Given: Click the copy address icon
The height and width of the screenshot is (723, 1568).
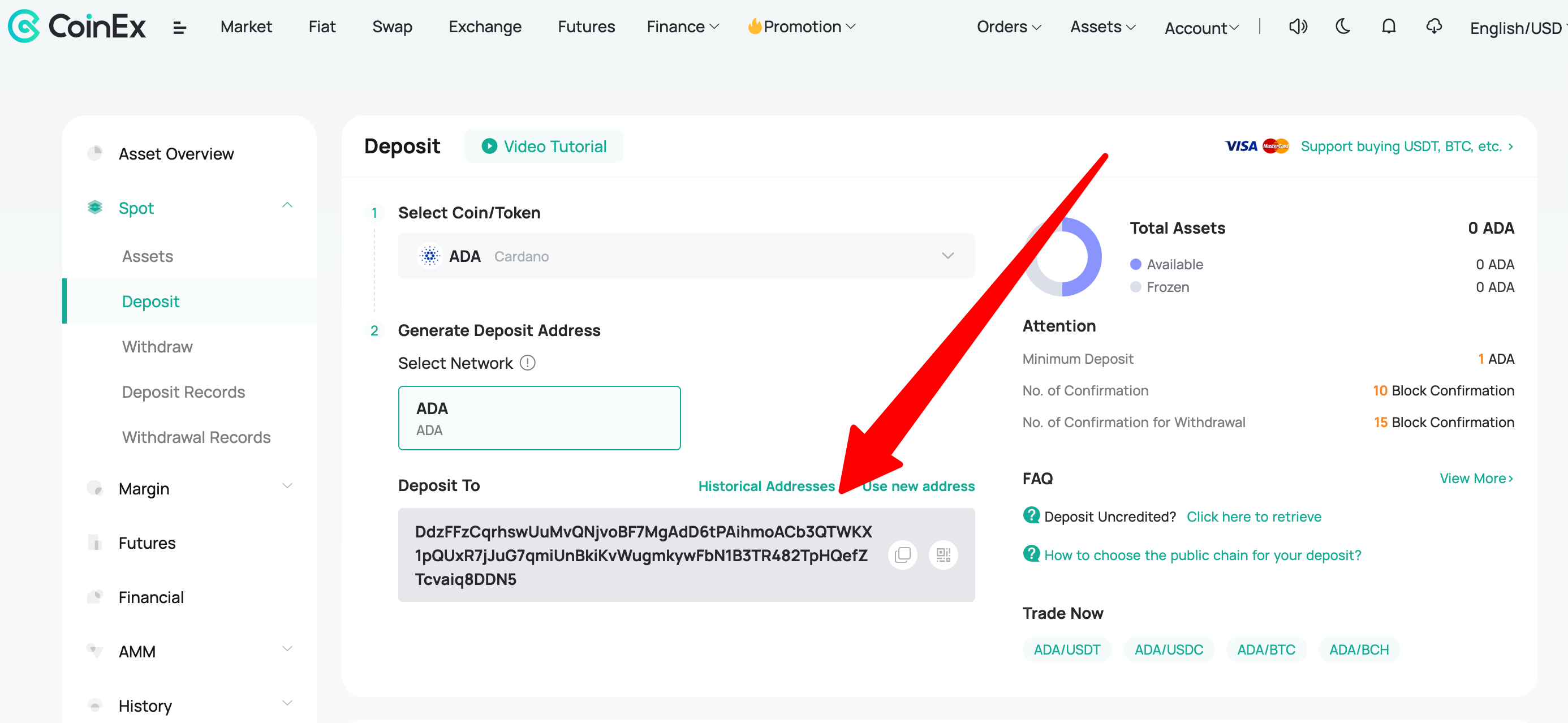Looking at the screenshot, I should [902, 554].
